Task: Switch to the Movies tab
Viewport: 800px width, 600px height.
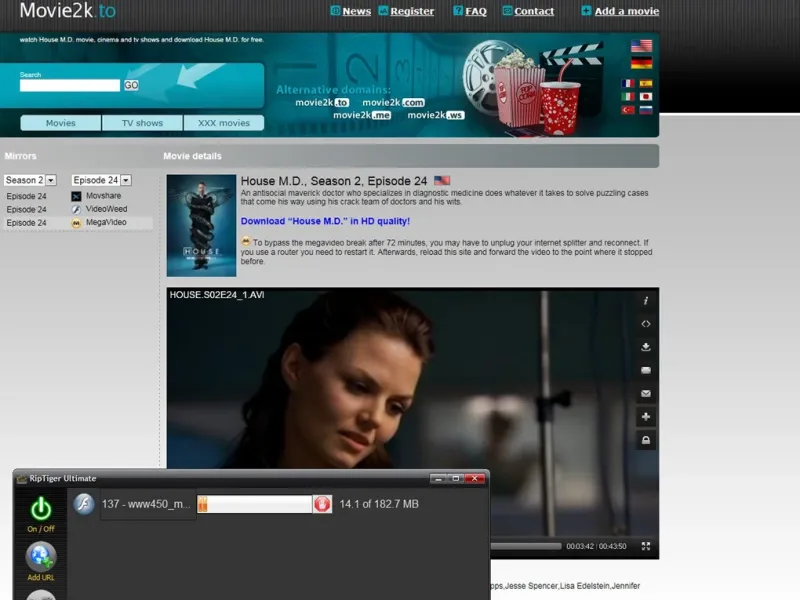Action: click(60, 123)
